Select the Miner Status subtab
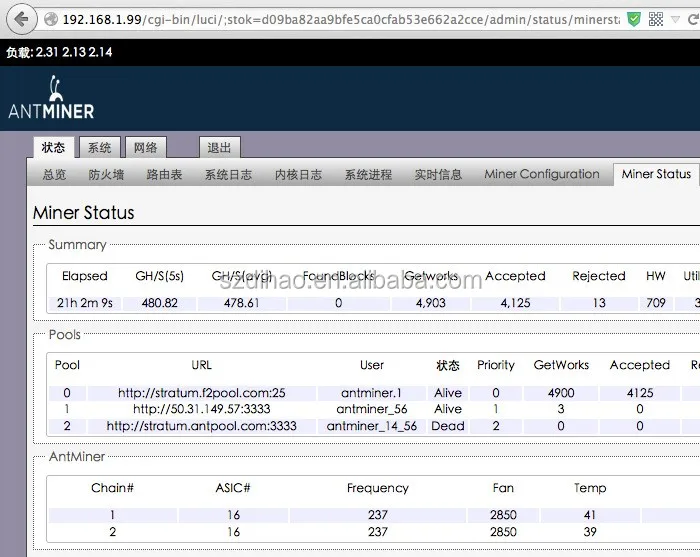Screen dimensions: 700x557 click(656, 174)
